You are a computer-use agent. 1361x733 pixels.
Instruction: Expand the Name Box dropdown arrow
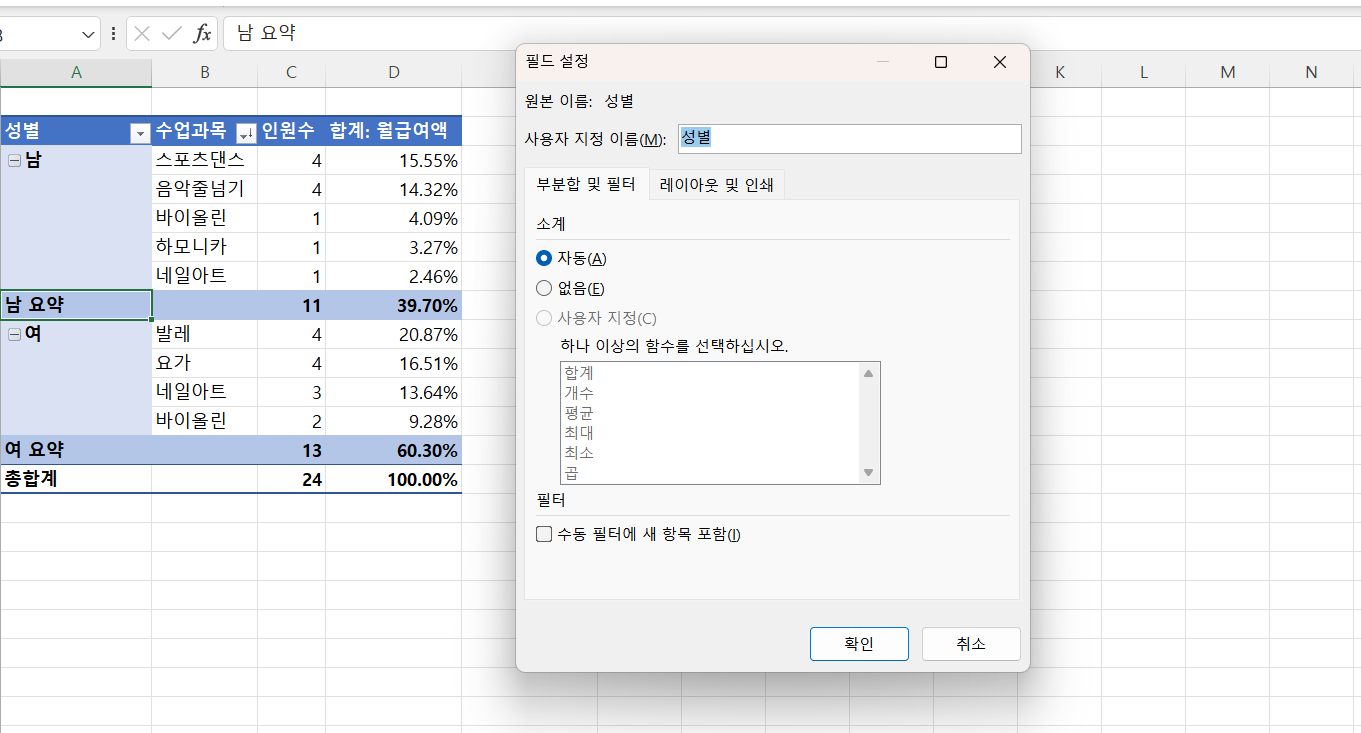87,34
